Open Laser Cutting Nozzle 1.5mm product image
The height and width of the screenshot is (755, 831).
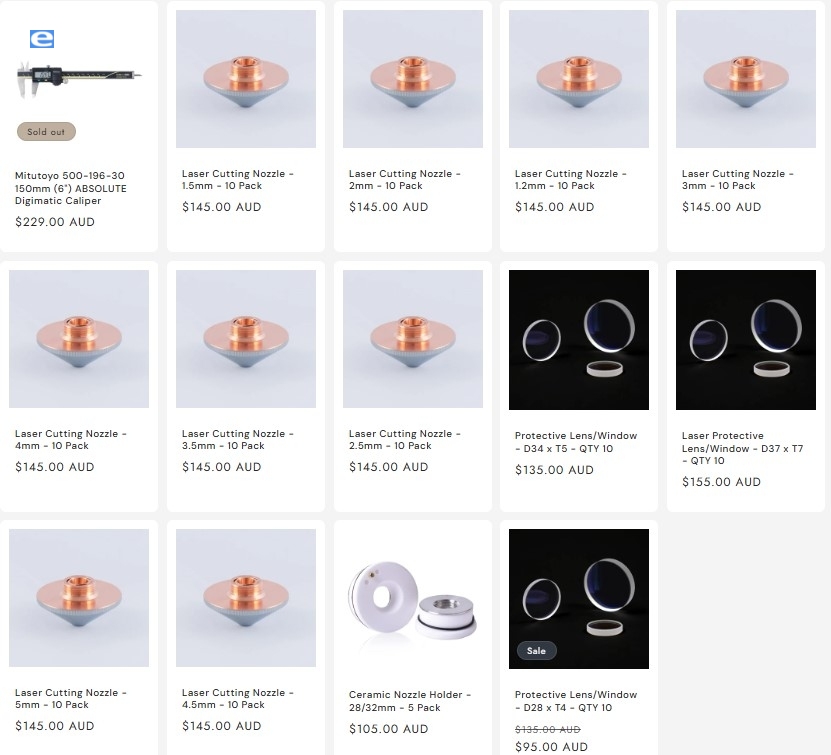tap(246, 79)
